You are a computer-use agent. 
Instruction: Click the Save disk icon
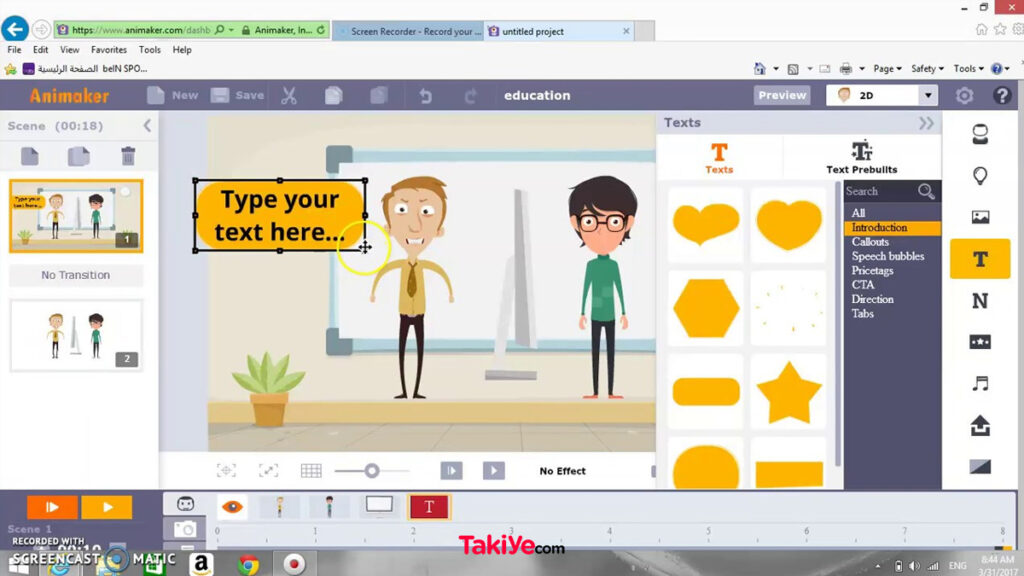220,95
